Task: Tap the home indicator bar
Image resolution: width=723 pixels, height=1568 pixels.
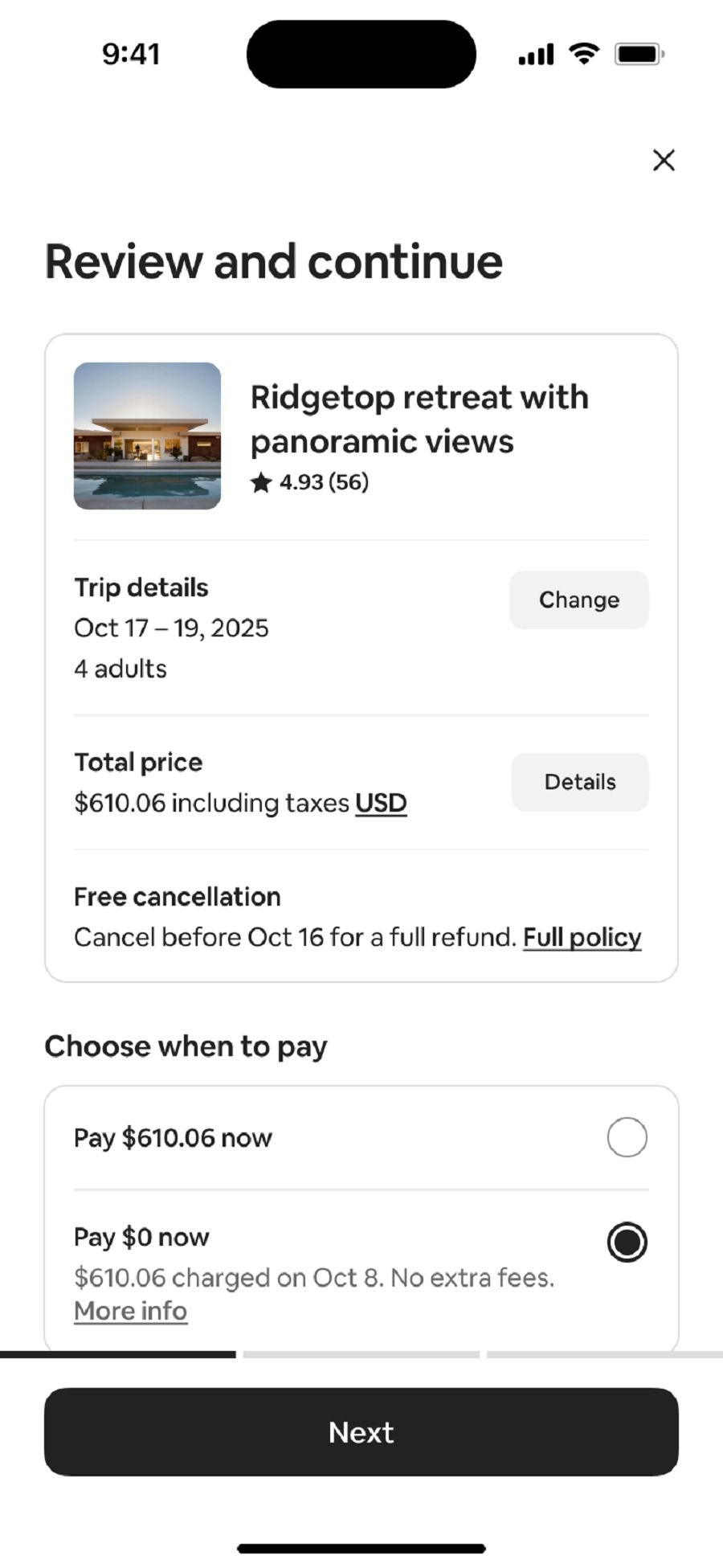Action: click(361, 1548)
